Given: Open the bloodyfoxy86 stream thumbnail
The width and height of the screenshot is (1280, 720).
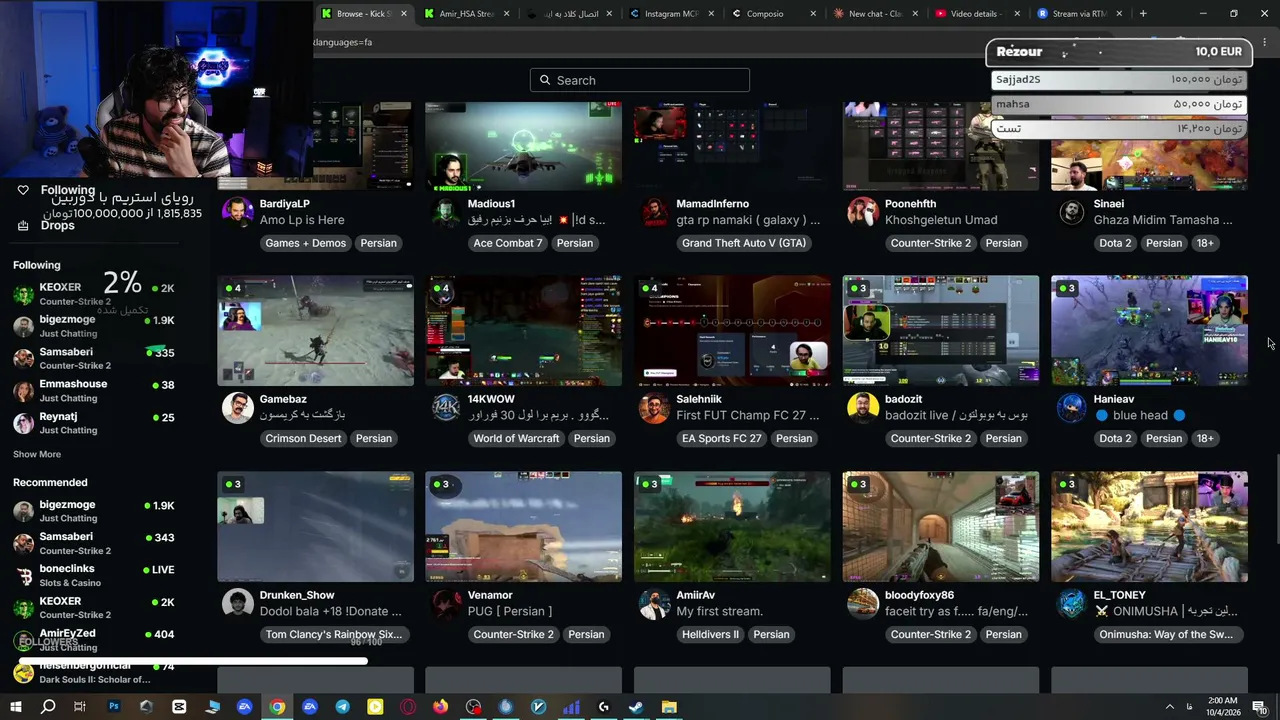Looking at the screenshot, I should coord(941,527).
